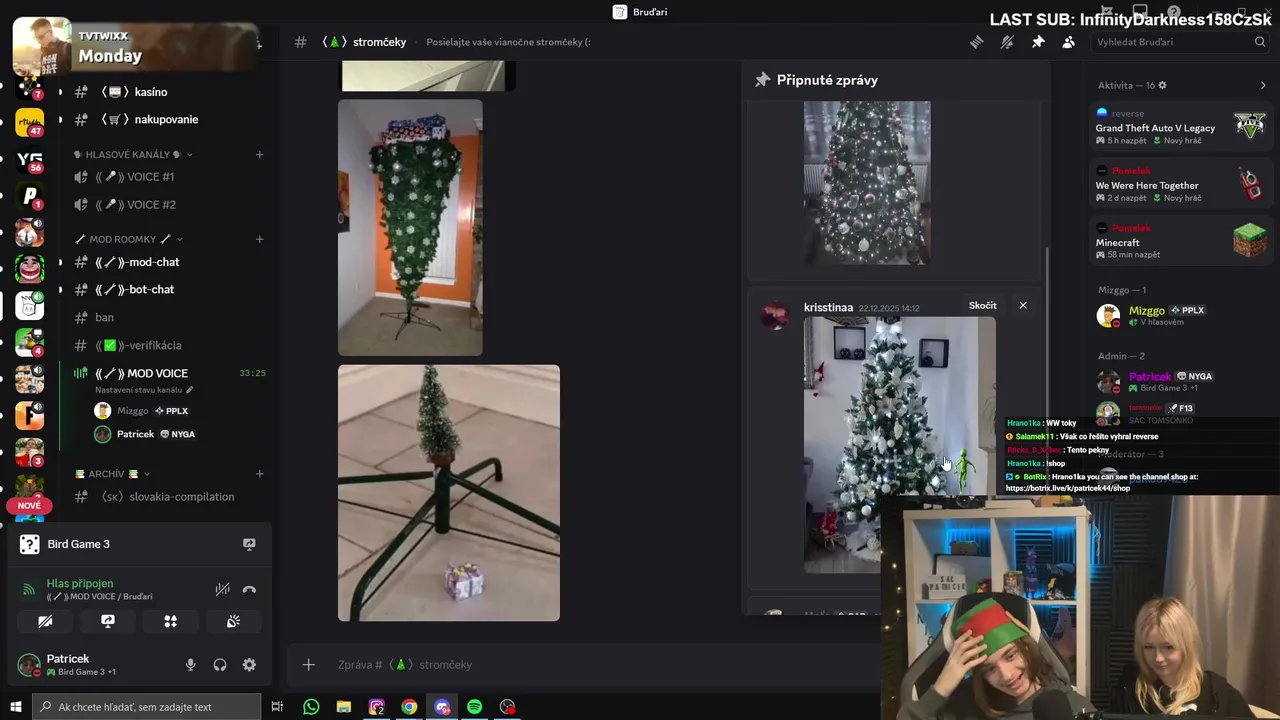Start screen share from voice controls
This screenshot has height=720, width=1280.
[108, 621]
